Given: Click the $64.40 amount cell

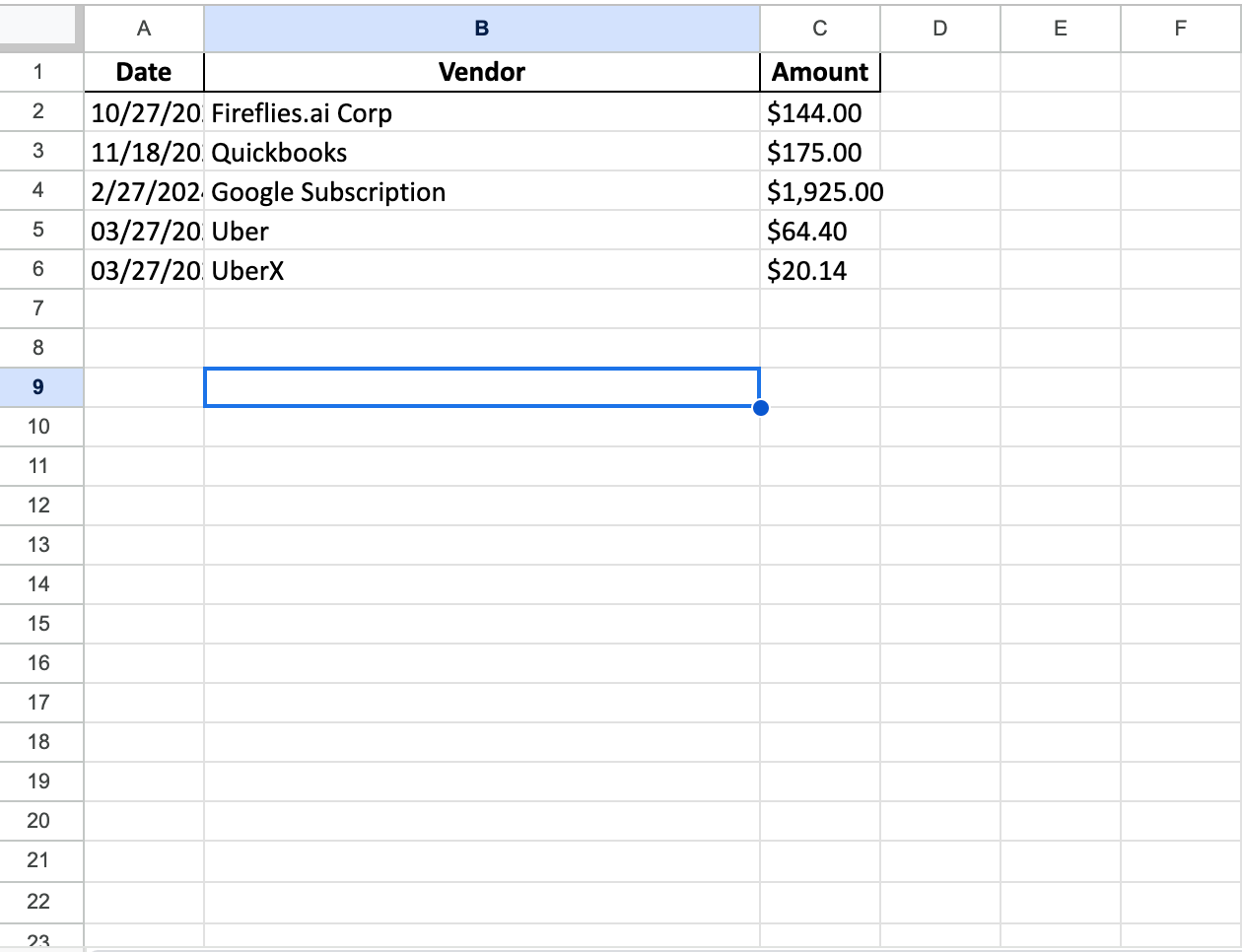Looking at the screenshot, I should [x=820, y=231].
